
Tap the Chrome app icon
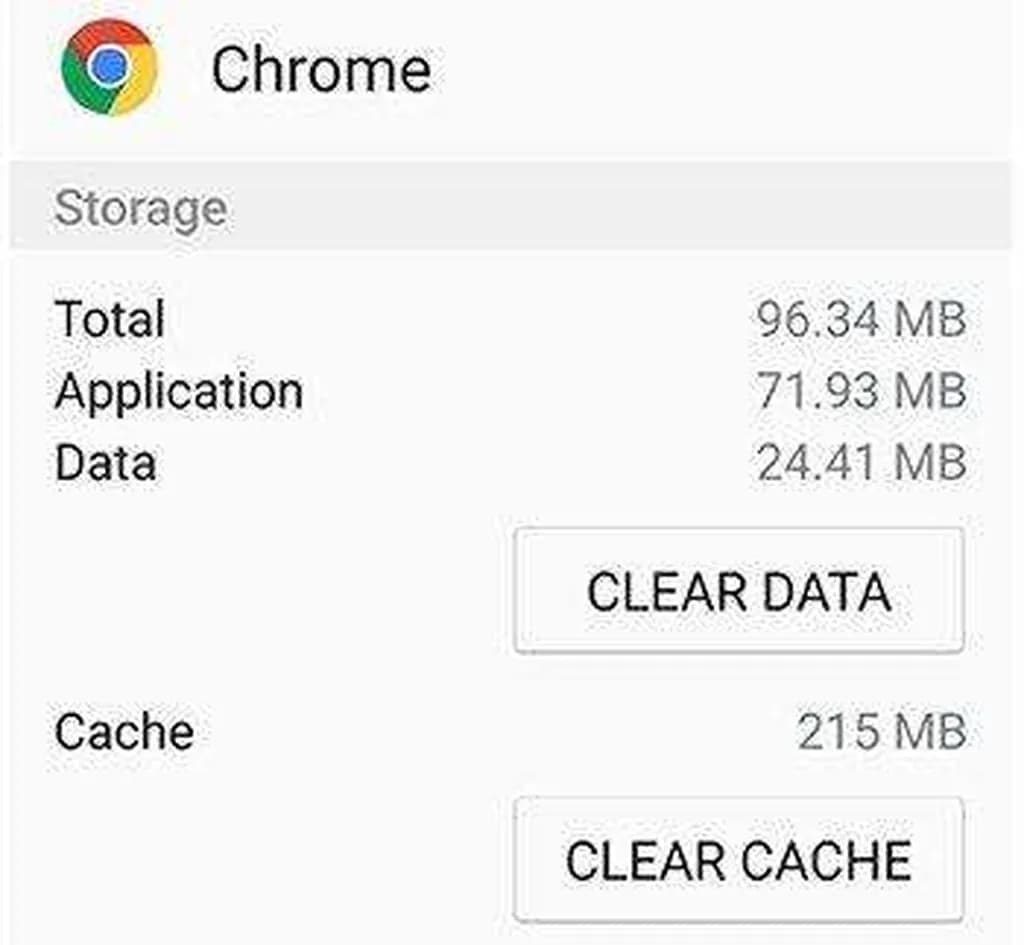[x=109, y=68]
